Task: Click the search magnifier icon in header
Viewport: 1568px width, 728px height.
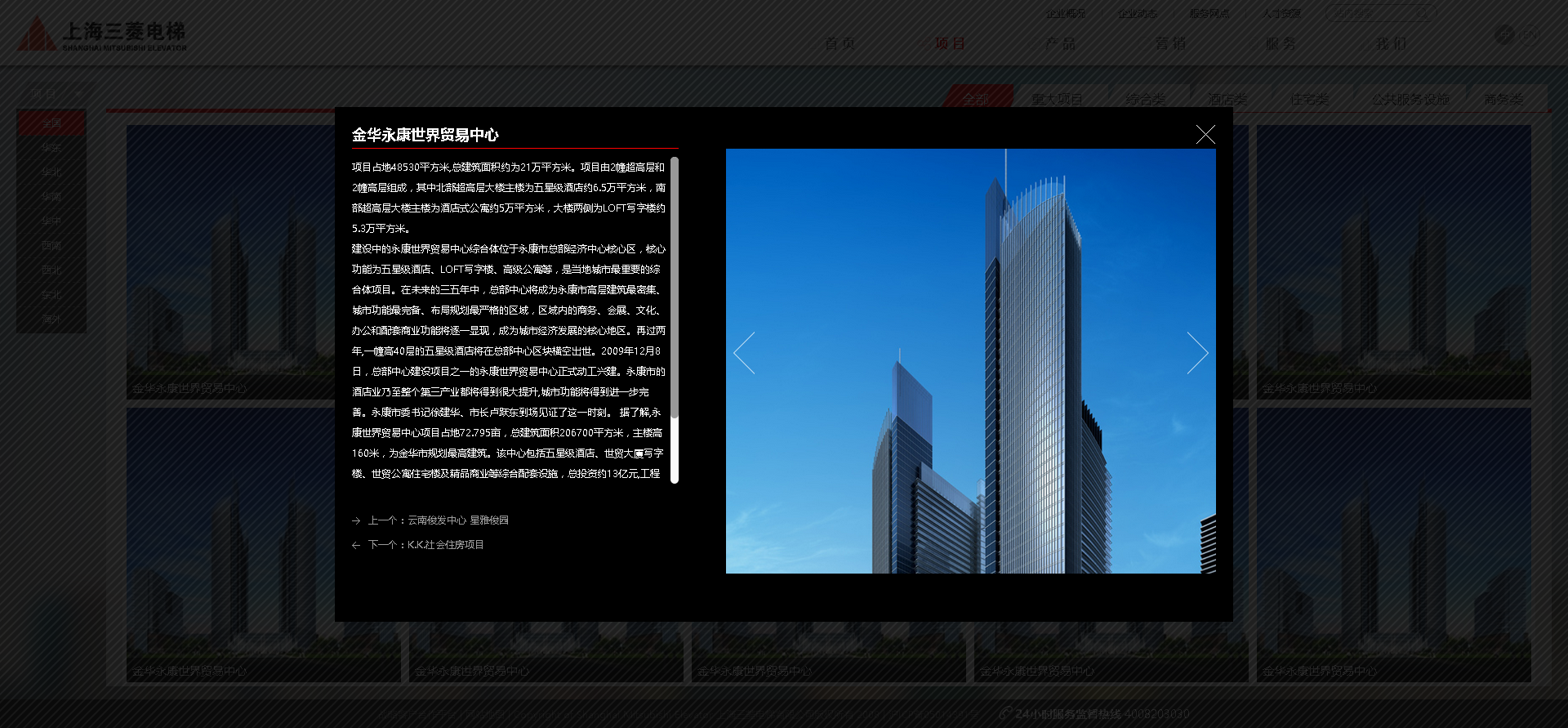Action: 1422,13
